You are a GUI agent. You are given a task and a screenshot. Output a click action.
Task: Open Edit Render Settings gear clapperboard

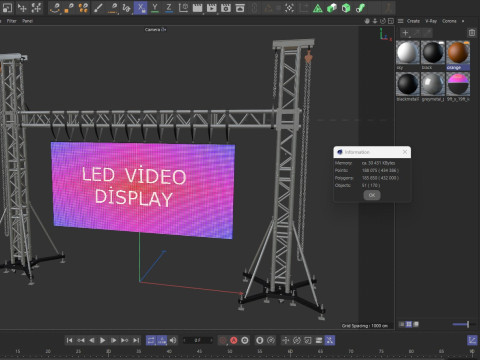[x=226, y=7]
